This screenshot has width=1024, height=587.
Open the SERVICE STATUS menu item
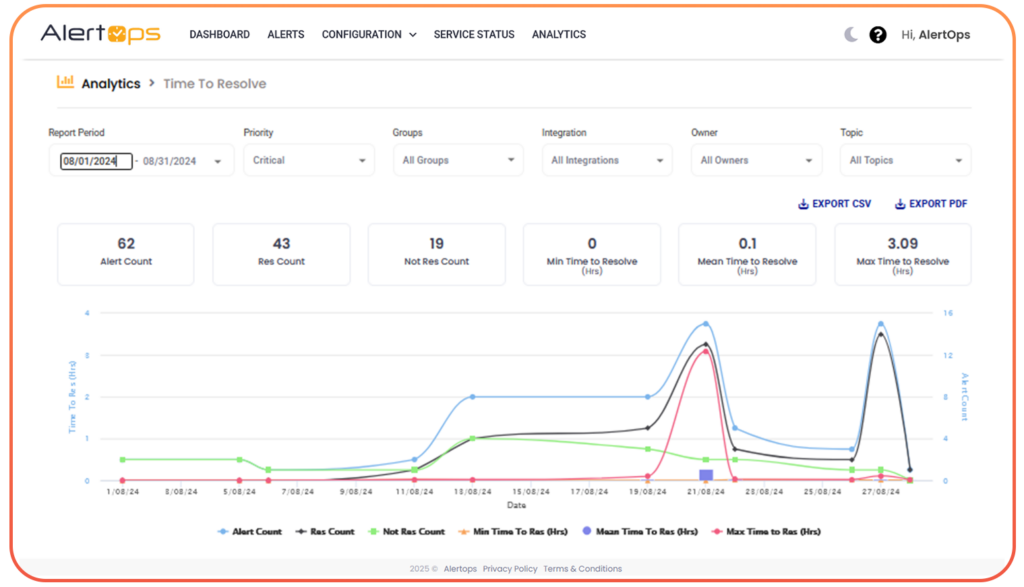click(473, 34)
